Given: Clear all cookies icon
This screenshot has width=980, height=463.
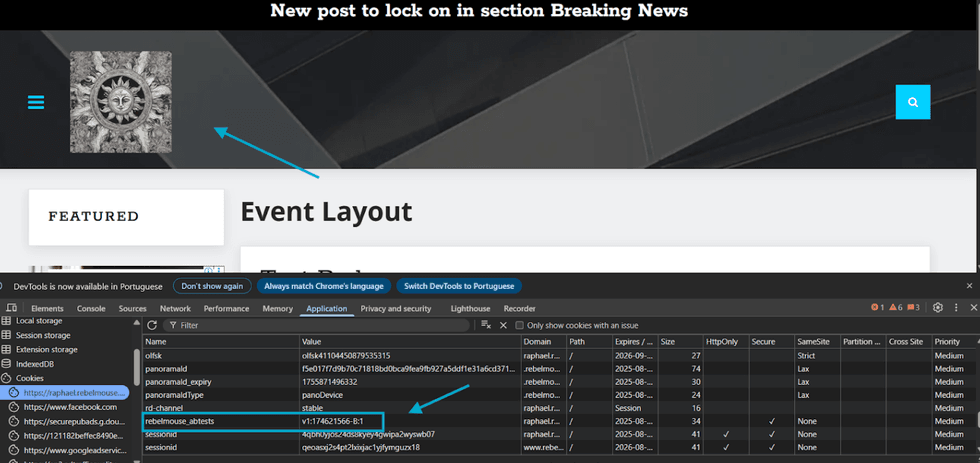Looking at the screenshot, I should 486,325.
